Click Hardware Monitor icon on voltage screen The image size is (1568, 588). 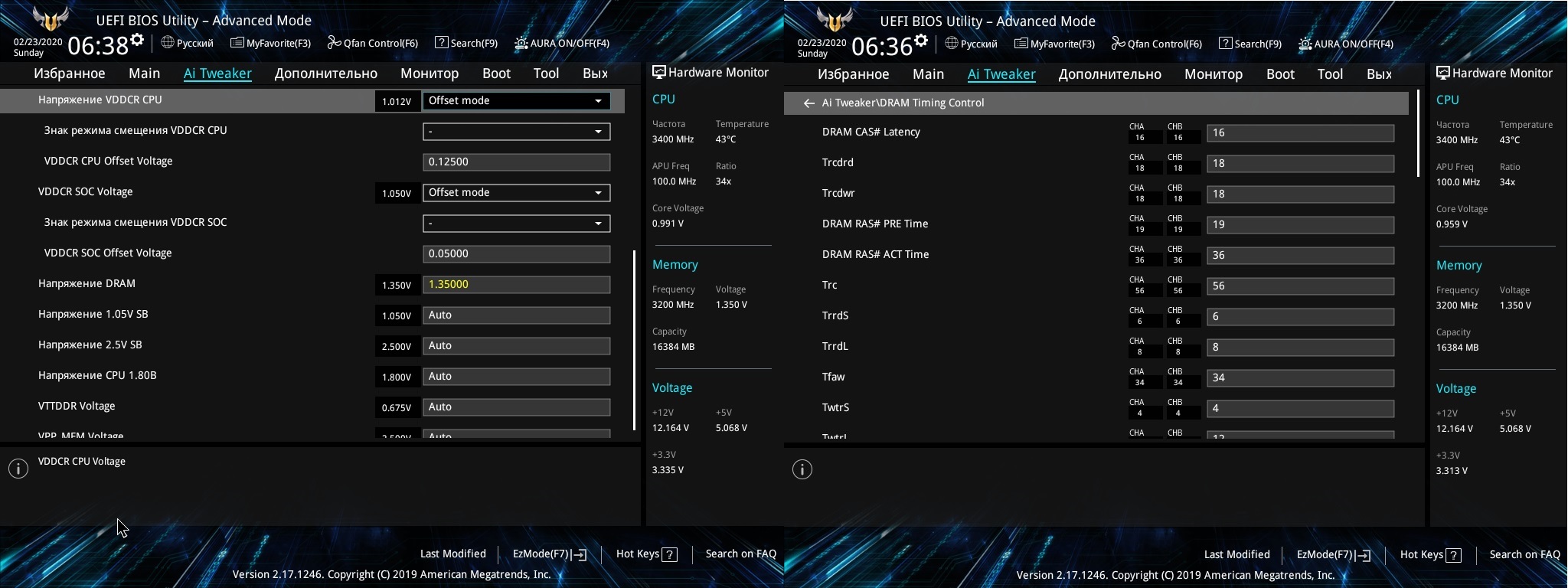pos(658,72)
